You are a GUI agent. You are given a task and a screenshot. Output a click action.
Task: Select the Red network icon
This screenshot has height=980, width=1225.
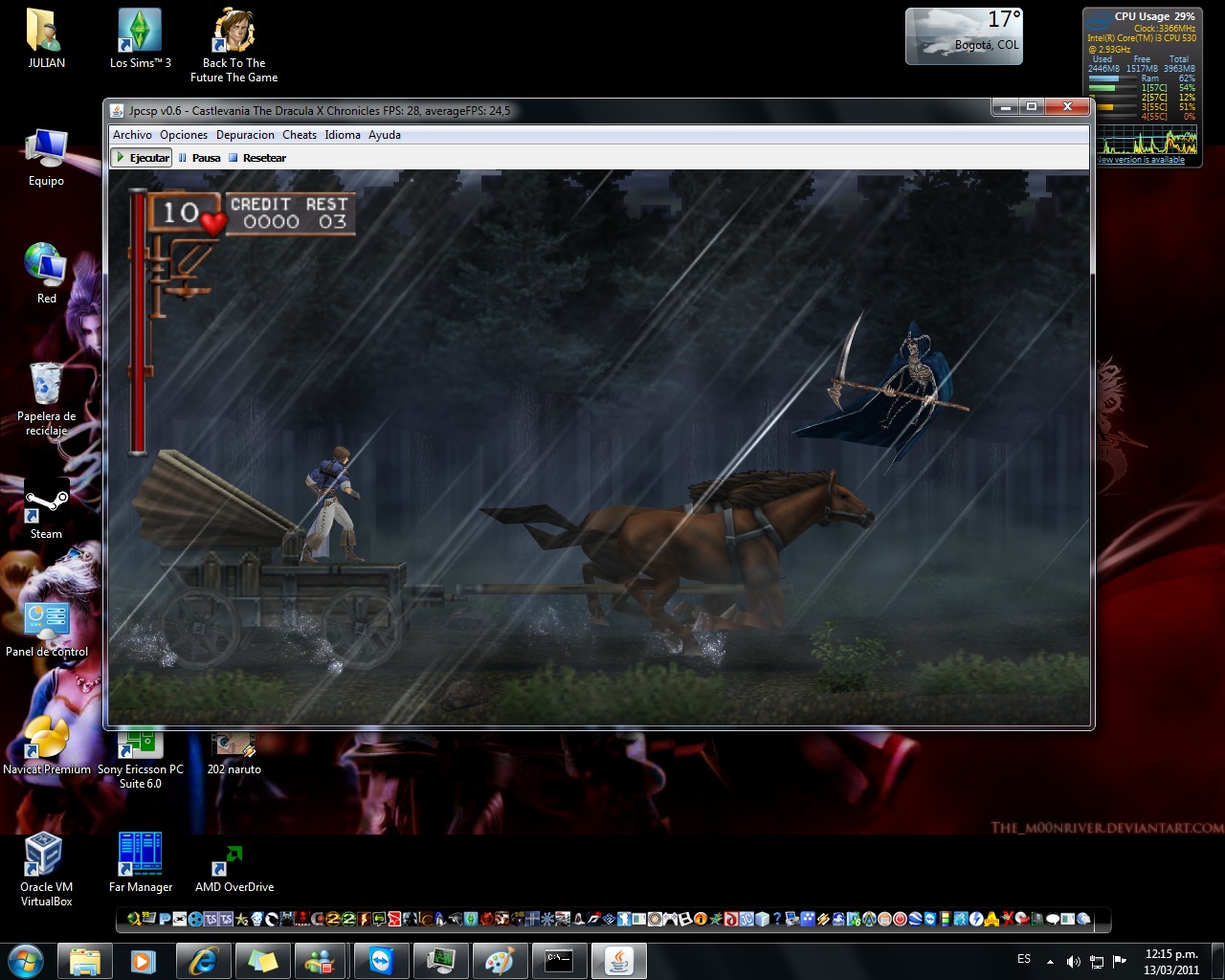click(x=46, y=274)
